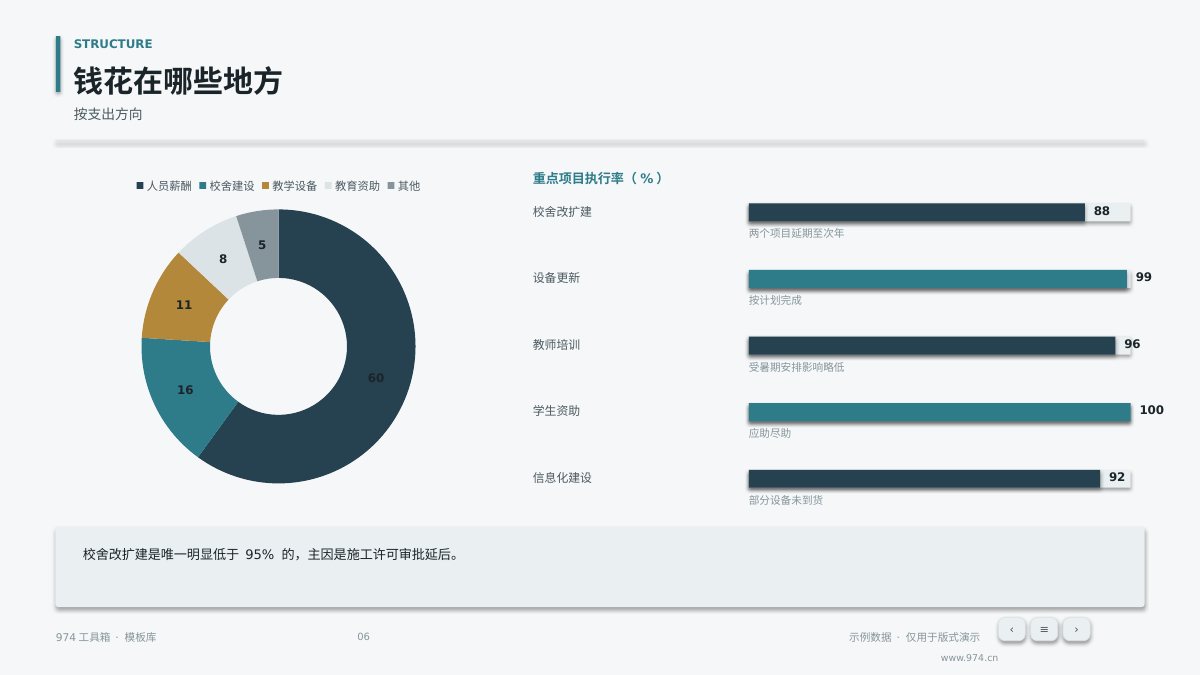Click the donut segment labeled 16

(185, 390)
